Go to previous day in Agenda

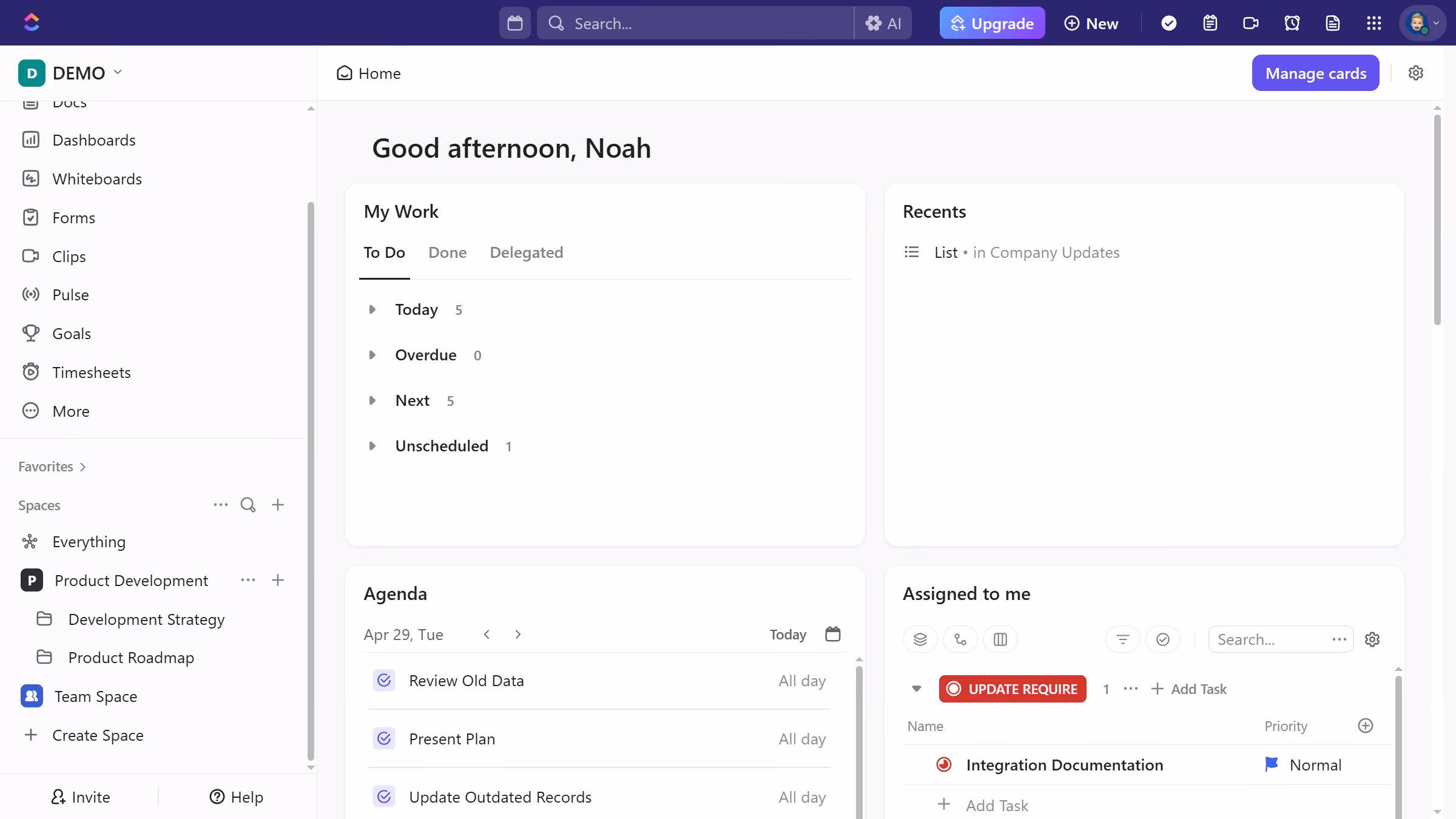point(487,634)
